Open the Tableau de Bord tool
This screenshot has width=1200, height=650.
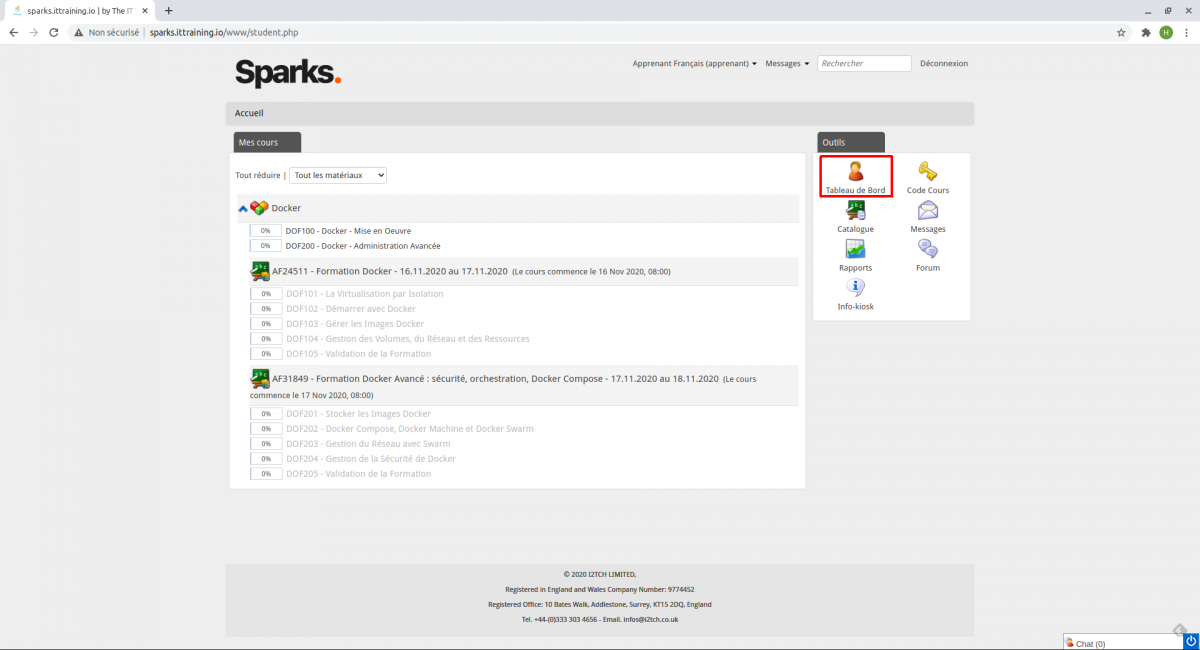[855, 177]
